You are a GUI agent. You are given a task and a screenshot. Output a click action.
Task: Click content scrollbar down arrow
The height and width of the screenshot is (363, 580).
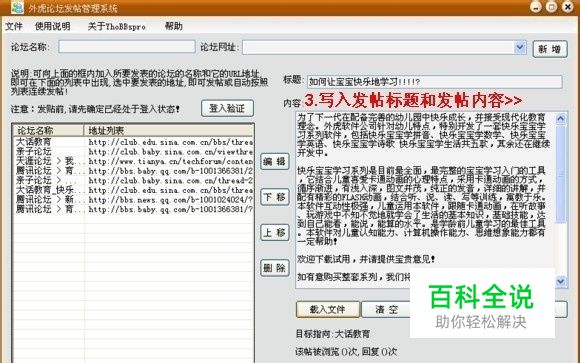tap(561, 282)
